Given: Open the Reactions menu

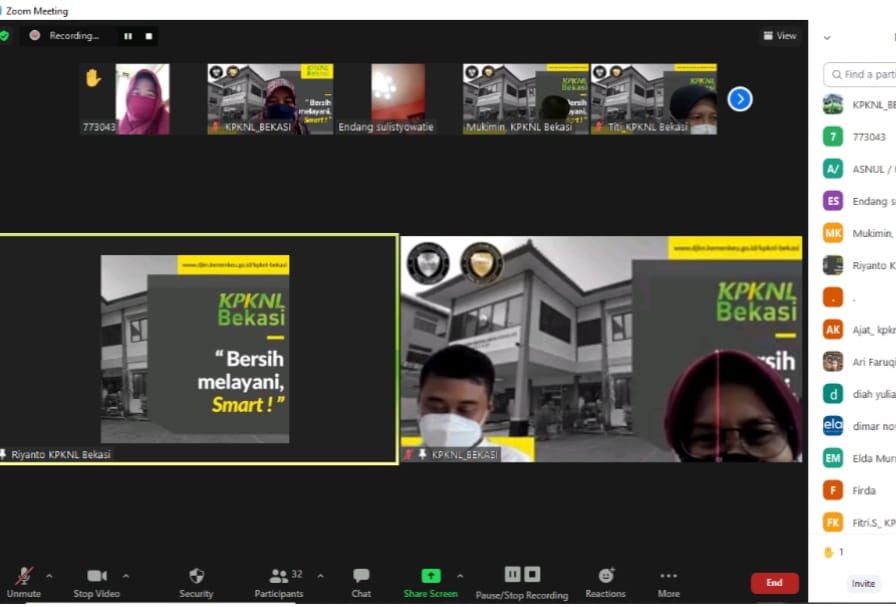Looking at the screenshot, I should pos(605,580).
